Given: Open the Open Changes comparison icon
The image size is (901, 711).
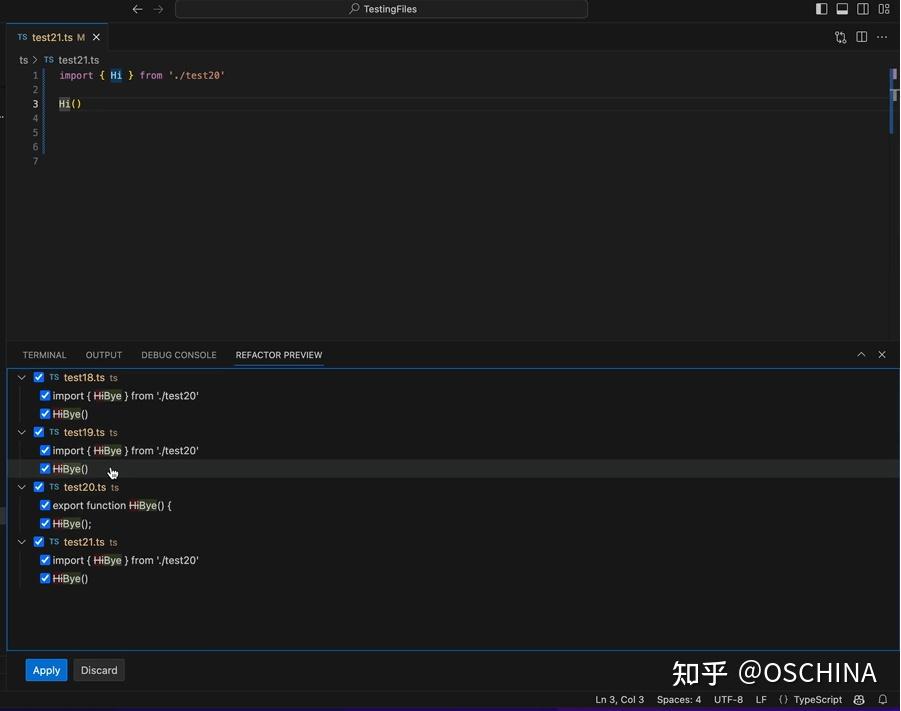Looking at the screenshot, I should [841, 37].
